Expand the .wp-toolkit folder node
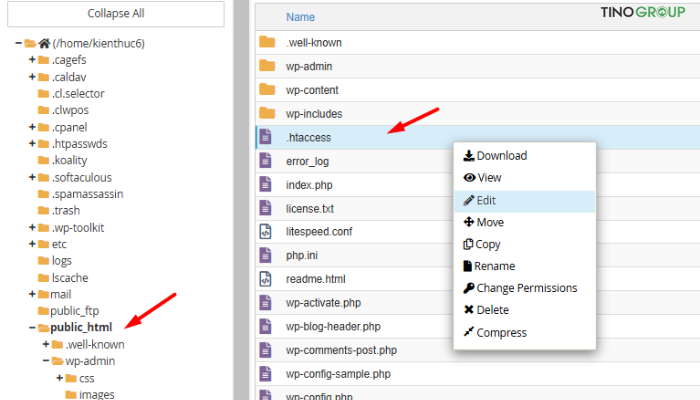Image resolution: width=700 pixels, height=400 pixels. (x=32, y=228)
